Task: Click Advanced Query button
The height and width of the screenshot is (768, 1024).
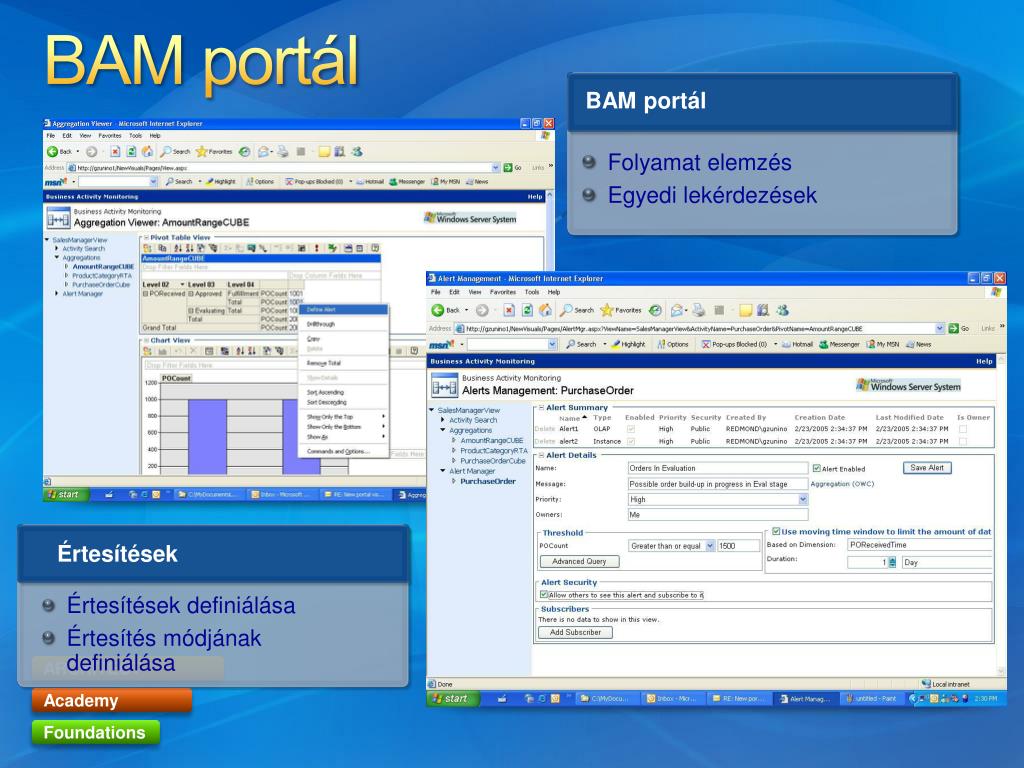Action: click(x=579, y=562)
